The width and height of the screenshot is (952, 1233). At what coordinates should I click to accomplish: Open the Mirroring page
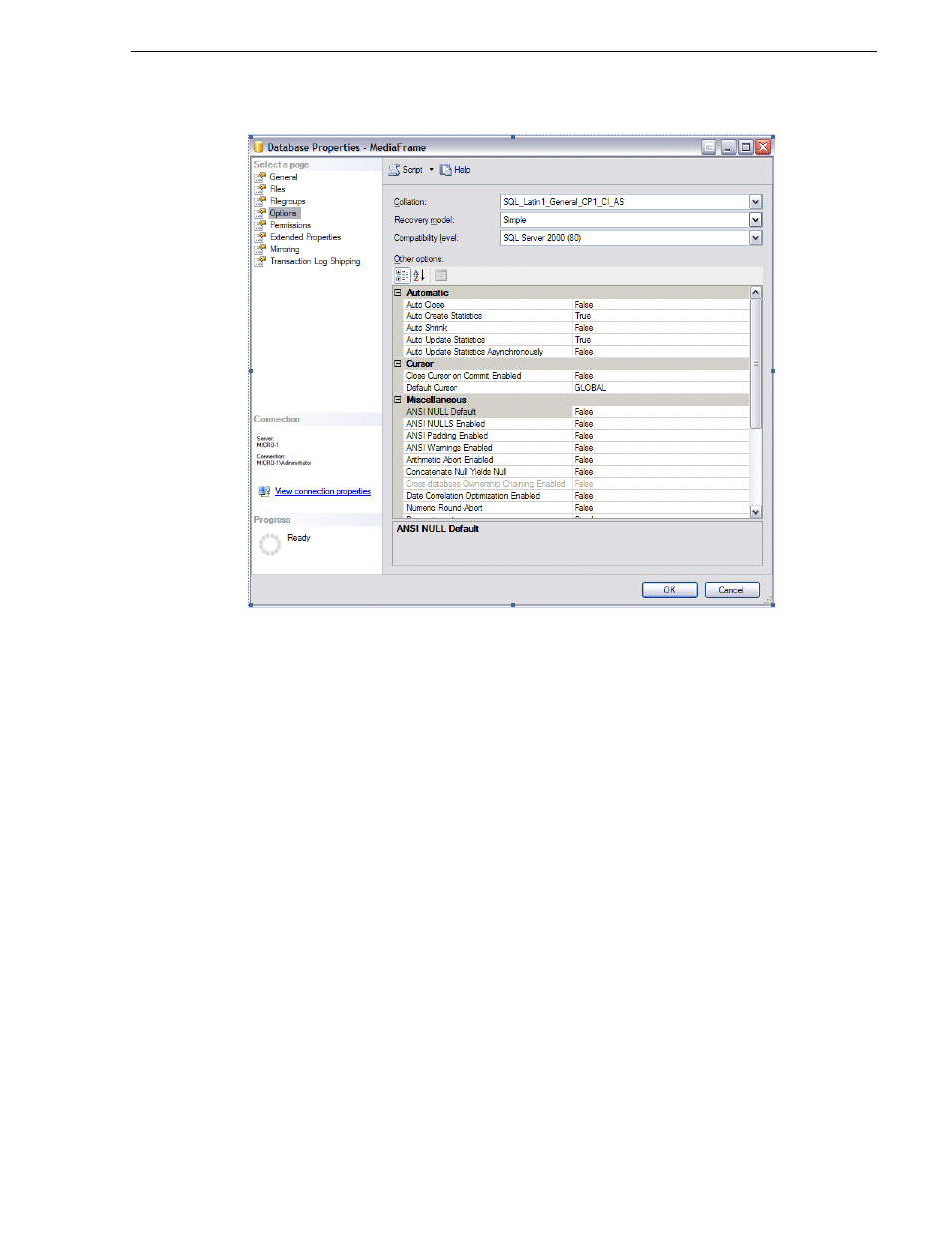[x=284, y=249]
